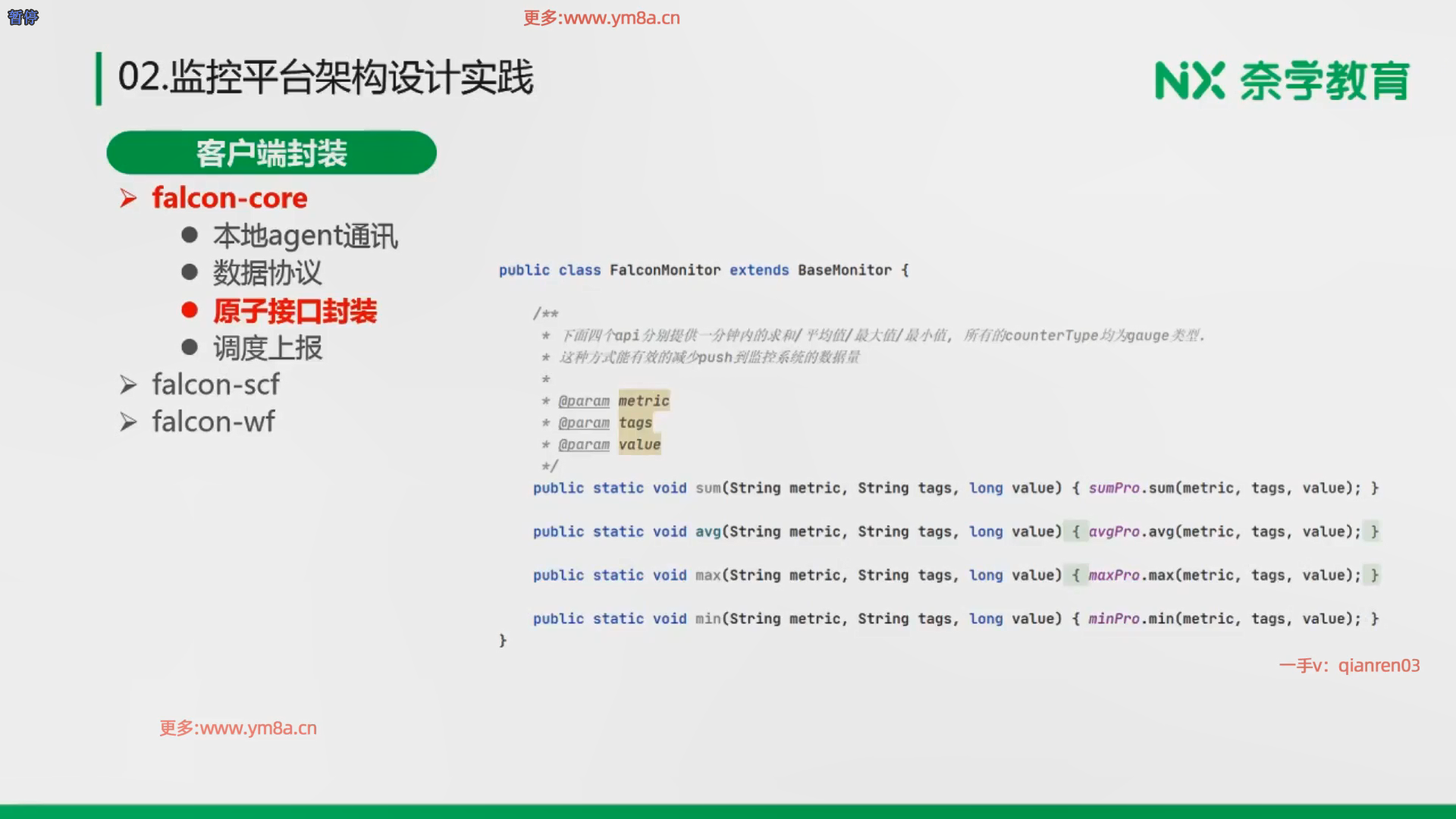The image size is (1456, 819).
Task: Select the 数据协议 bullet item
Action: pyautogui.click(x=267, y=273)
